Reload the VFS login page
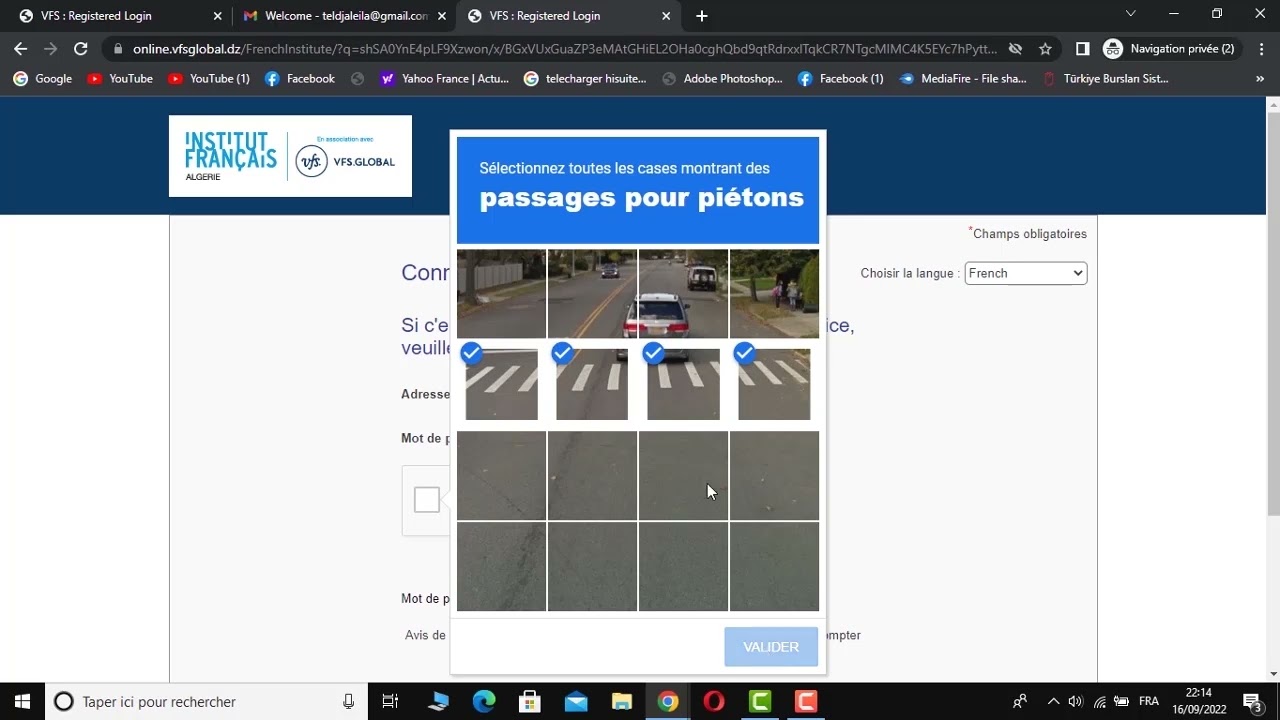 pos(81,48)
